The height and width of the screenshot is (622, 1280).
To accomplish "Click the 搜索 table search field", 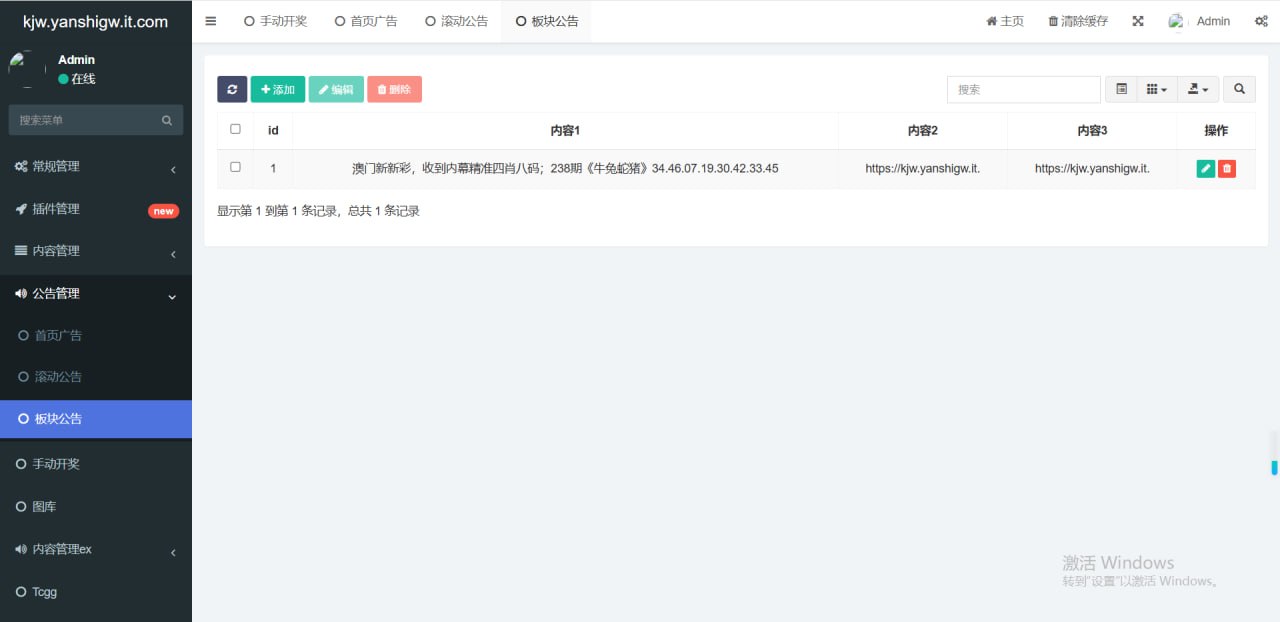I will point(1023,89).
